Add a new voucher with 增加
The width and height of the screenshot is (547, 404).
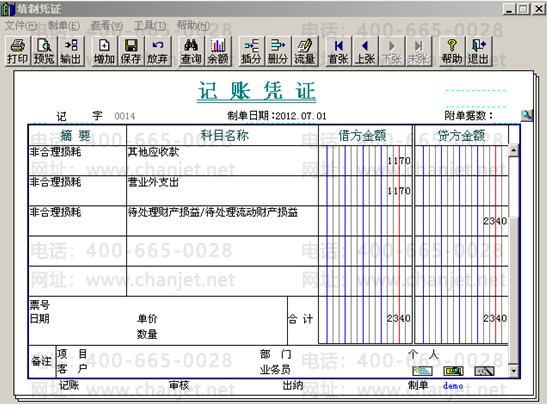point(104,52)
